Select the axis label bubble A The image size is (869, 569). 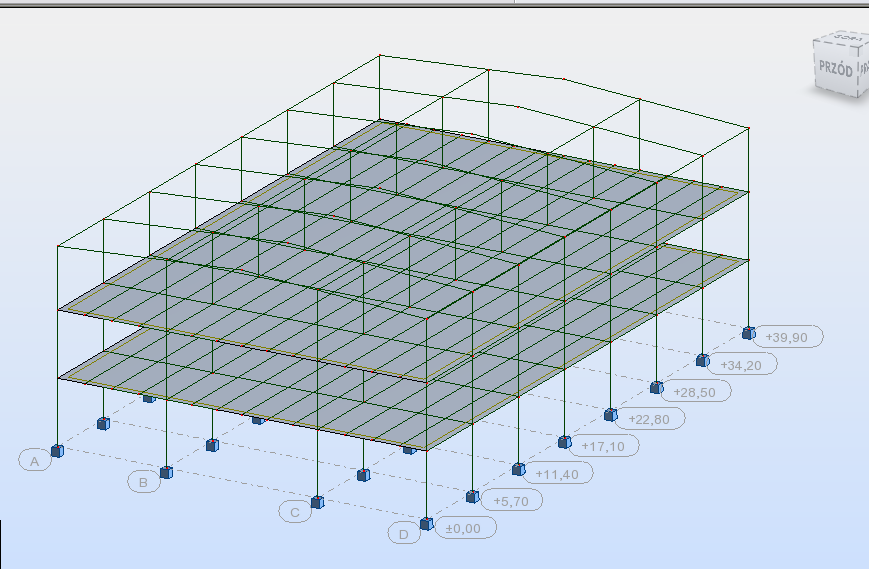click(35, 460)
